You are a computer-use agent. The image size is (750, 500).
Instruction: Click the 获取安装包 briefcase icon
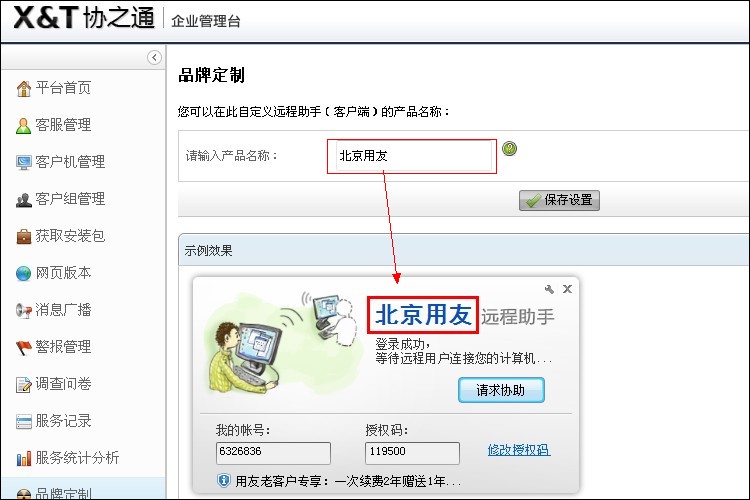[x=23, y=236]
